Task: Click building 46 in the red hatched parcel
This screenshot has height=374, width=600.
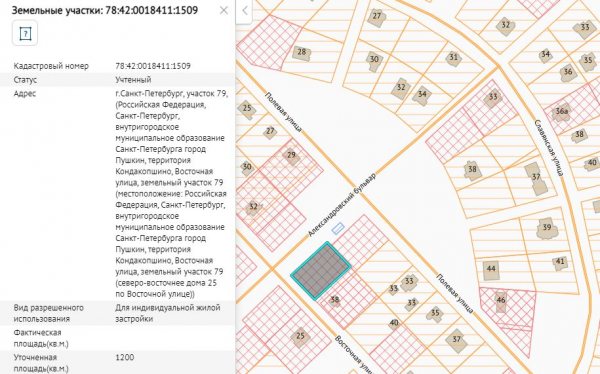Action: [x=501, y=301]
